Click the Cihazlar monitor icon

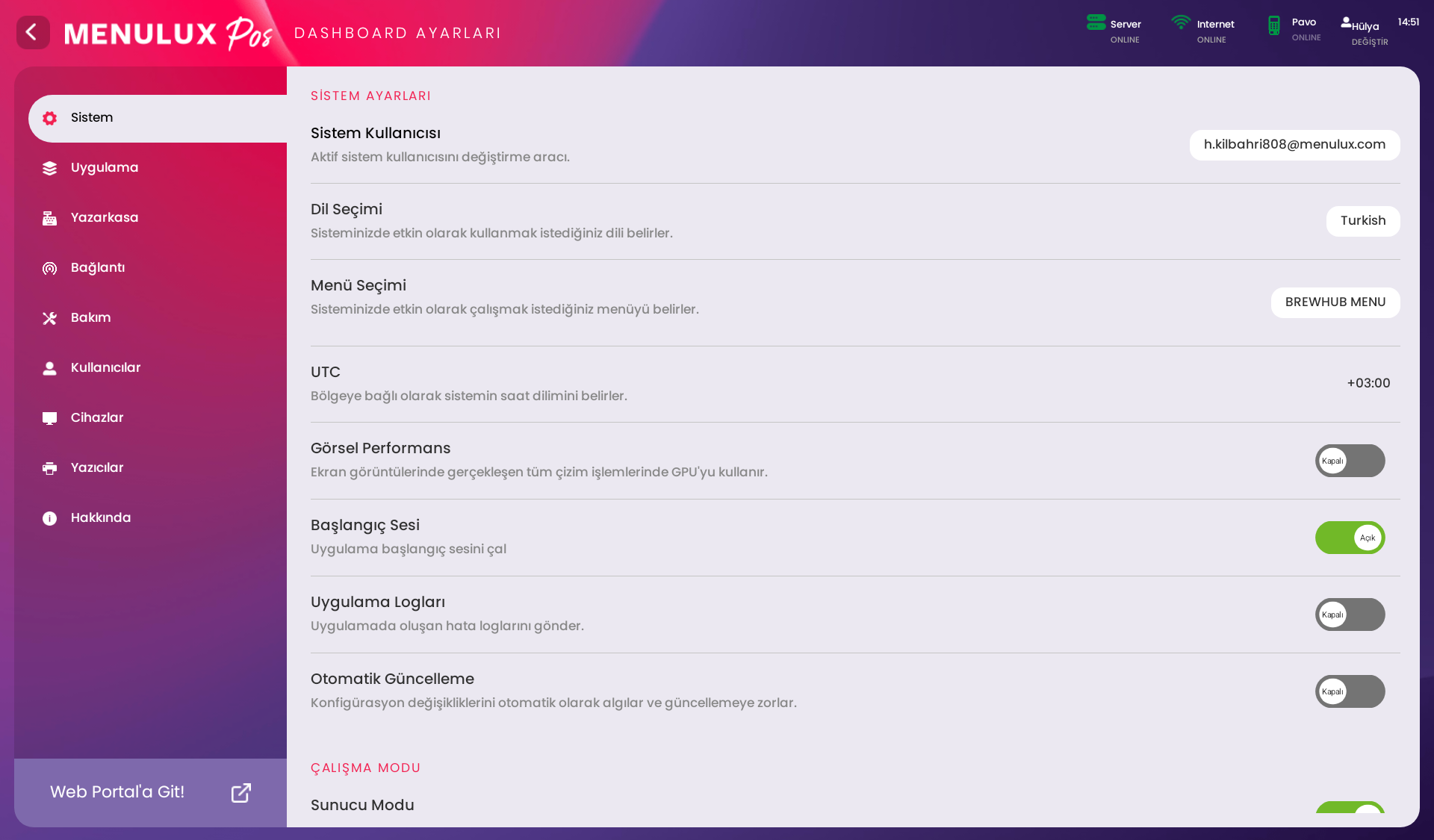click(x=49, y=418)
